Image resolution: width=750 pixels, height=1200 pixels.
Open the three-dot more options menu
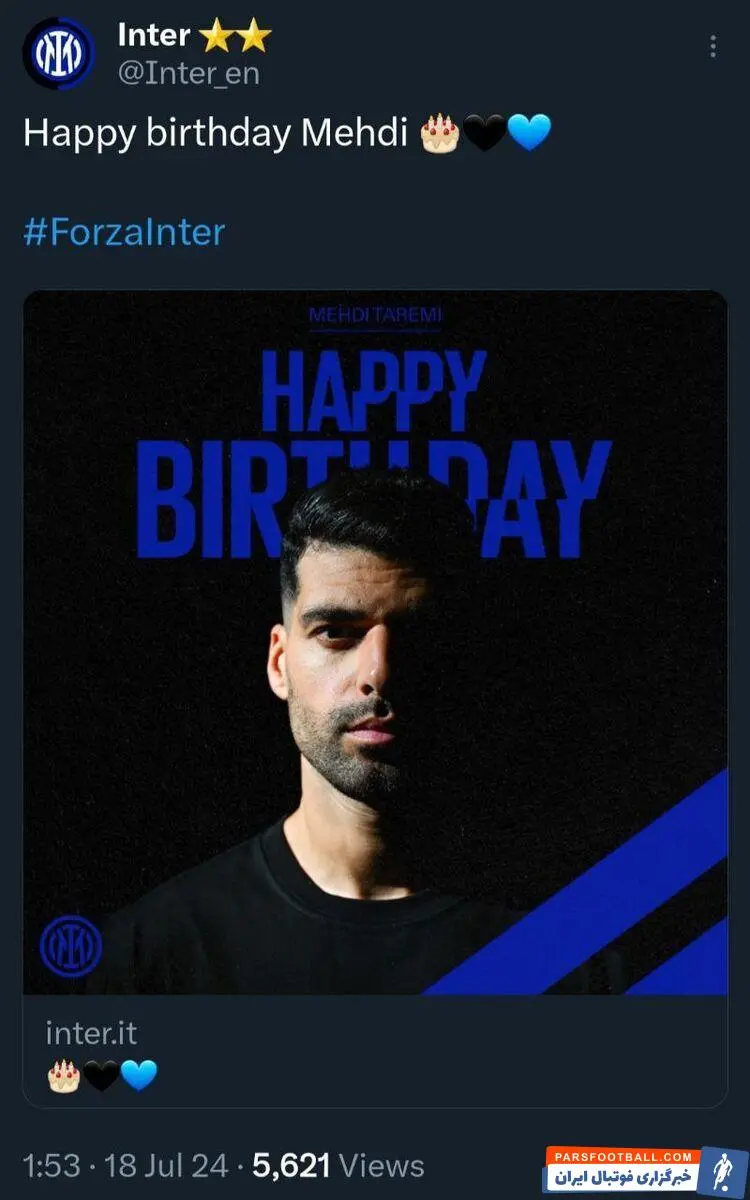click(712, 46)
